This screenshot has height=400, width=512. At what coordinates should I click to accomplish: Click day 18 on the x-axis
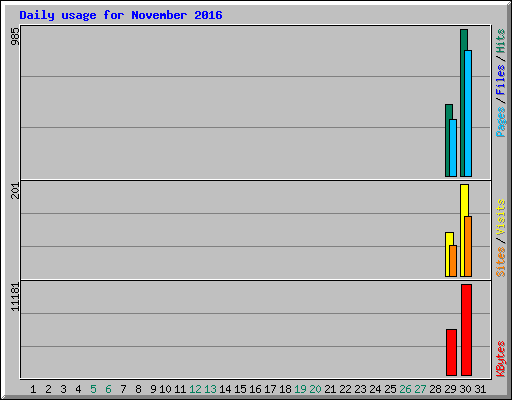(285, 389)
